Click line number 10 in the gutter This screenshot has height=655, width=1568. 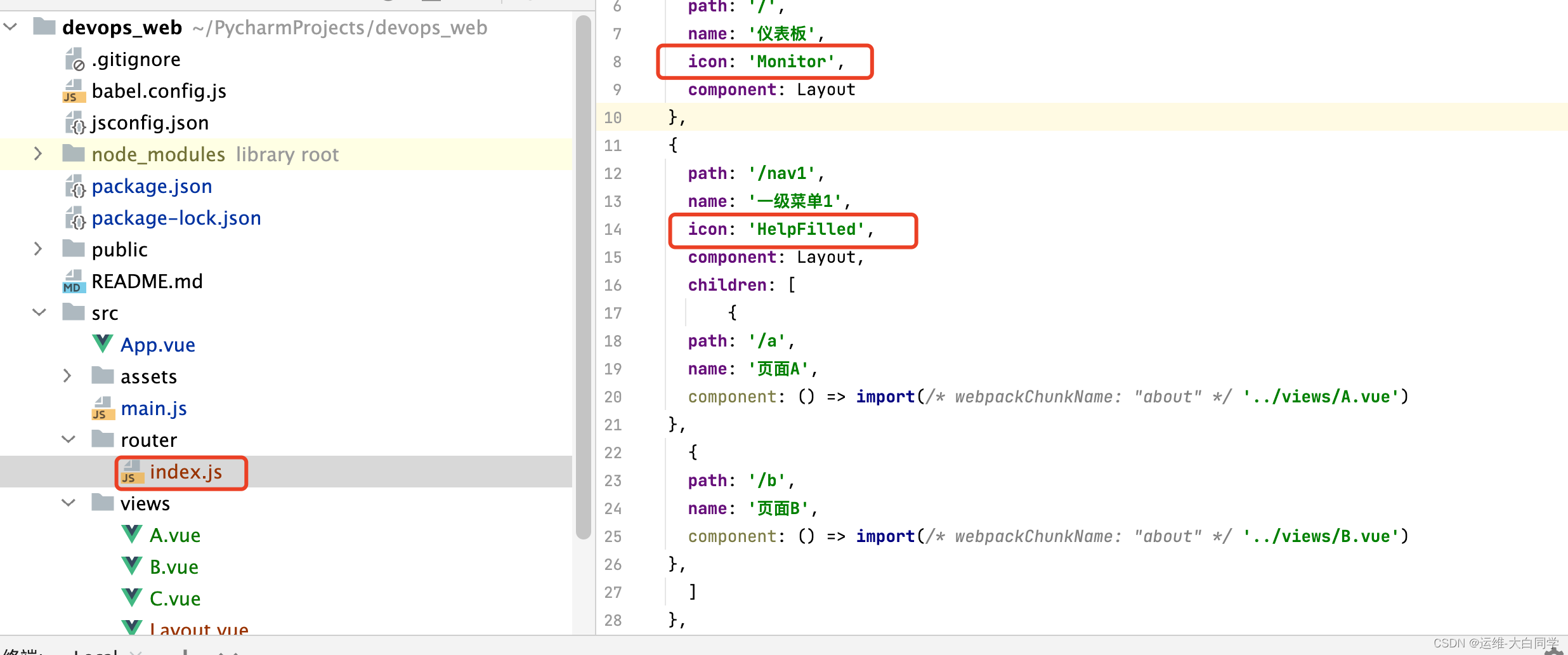coord(613,117)
